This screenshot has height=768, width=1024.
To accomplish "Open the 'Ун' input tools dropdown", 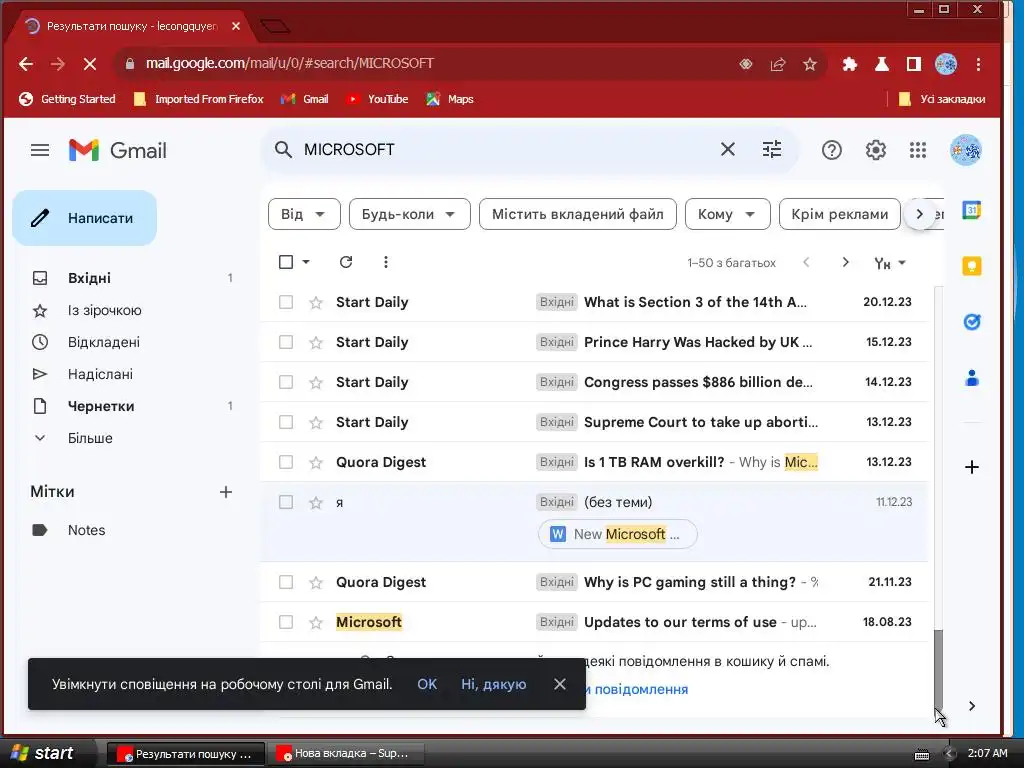I will click(x=890, y=263).
